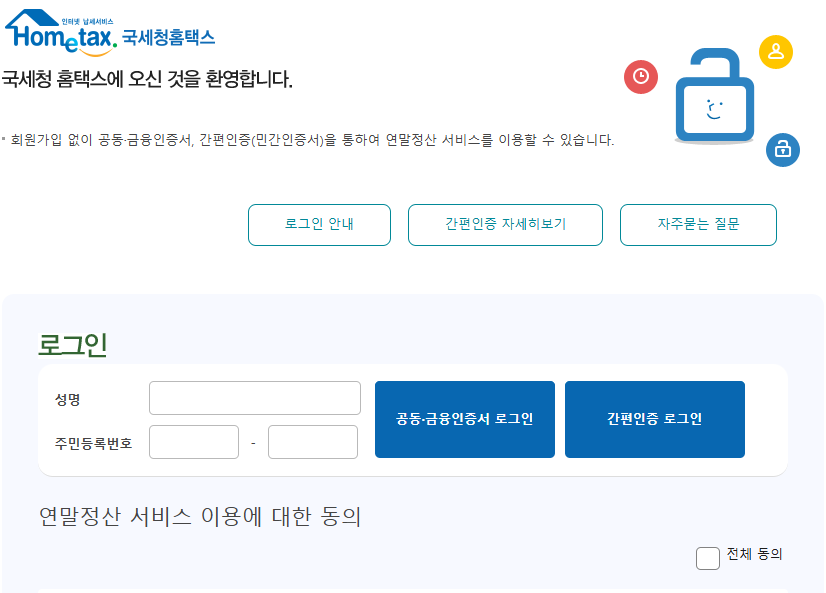Open 간편인증 자세히보기 details
Image resolution: width=826 pixels, height=593 pixels.
[504, 224]
